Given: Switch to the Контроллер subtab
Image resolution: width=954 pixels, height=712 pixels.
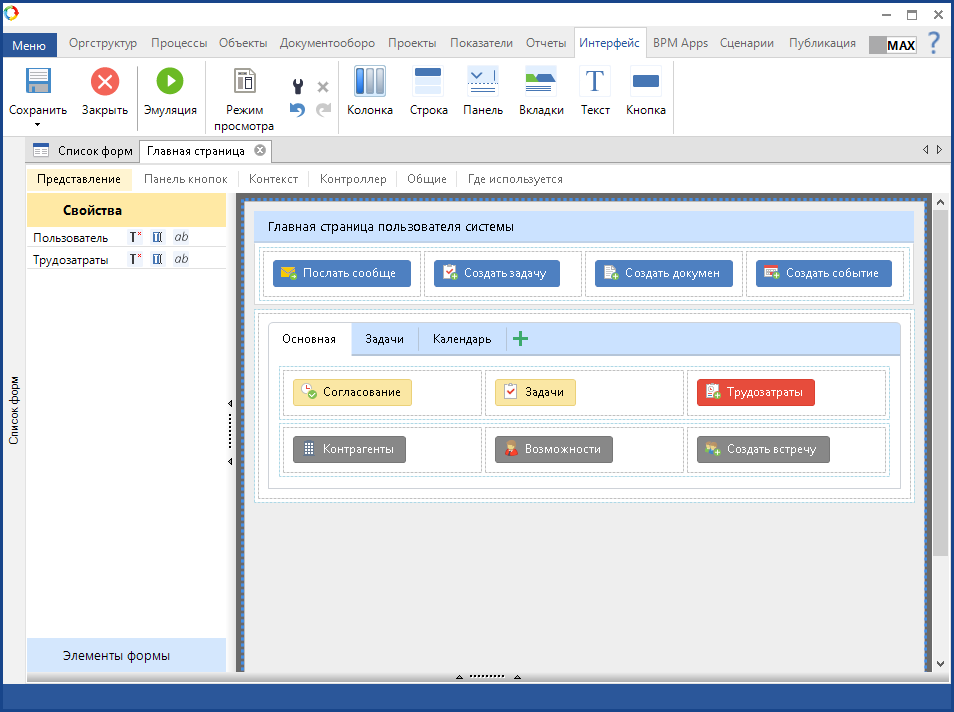Looking at the screenshot, I should (352, 179).
